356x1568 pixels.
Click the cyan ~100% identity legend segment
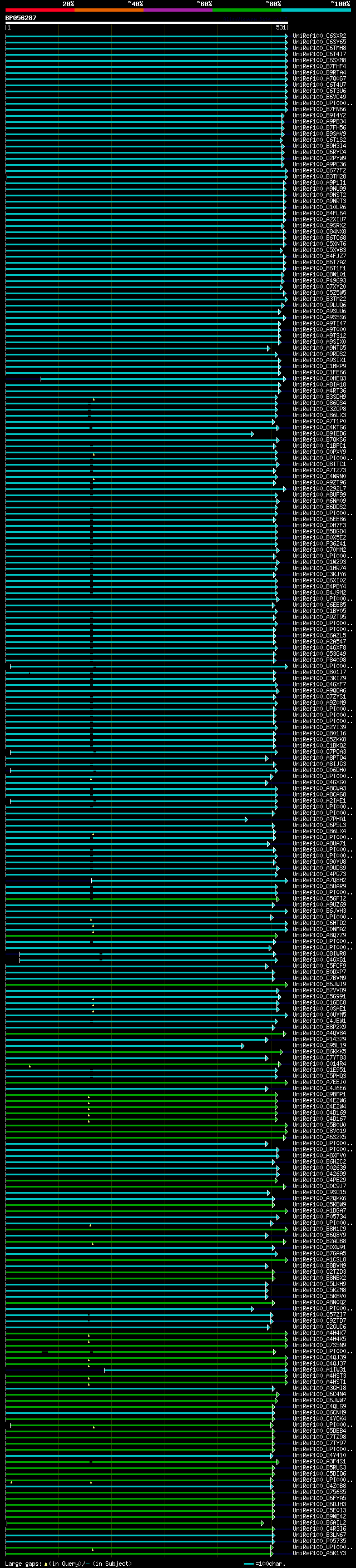point(316,10)
